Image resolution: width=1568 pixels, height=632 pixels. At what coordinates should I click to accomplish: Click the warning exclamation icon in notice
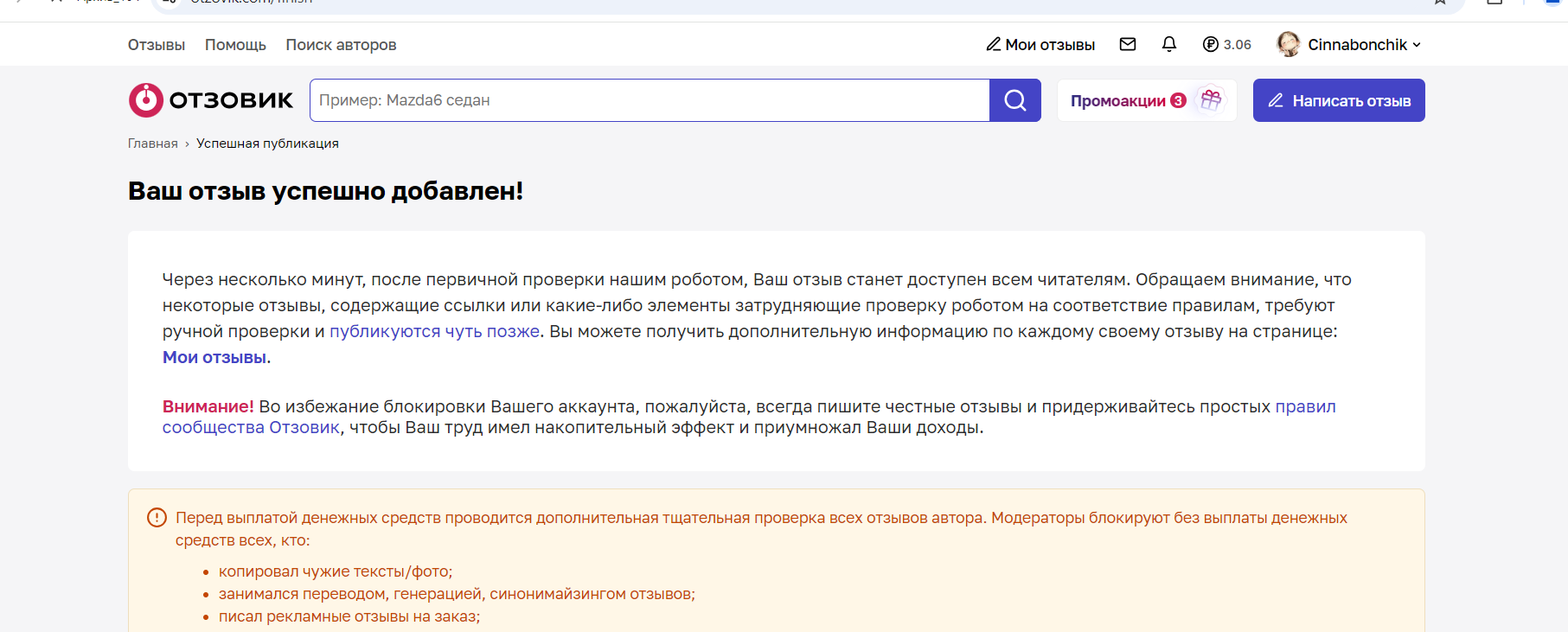(x=157, y=517)
